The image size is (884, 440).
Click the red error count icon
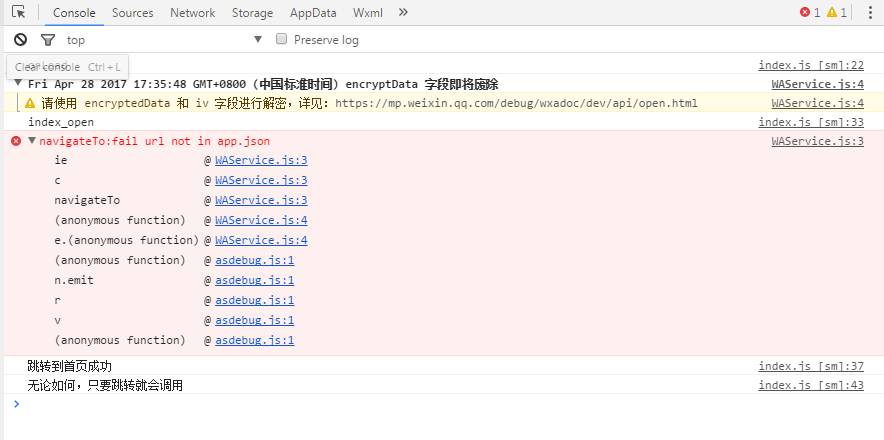(x=804, y=13)
